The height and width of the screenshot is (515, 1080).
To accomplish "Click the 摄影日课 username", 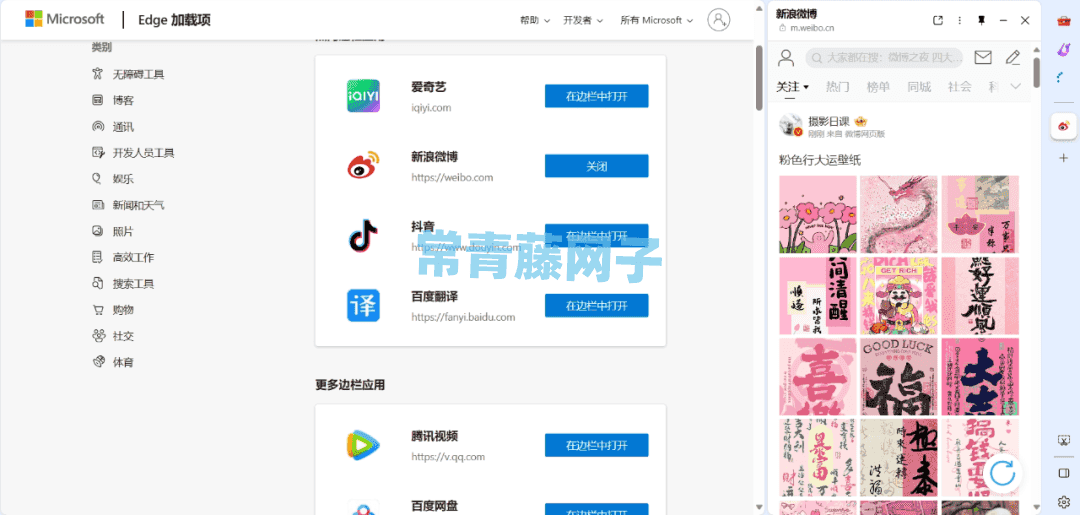I will (x=829, y=120).
